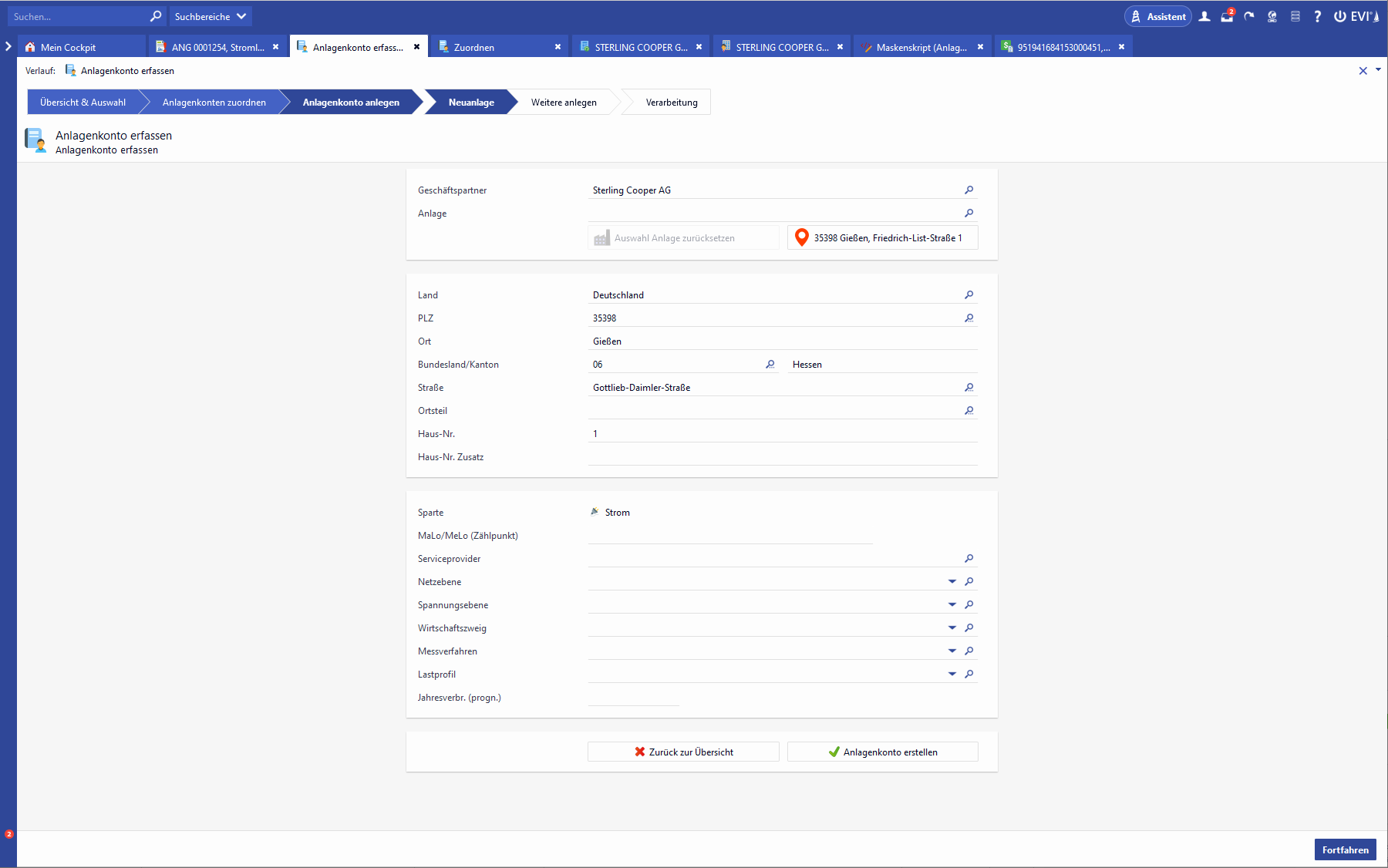
Task: Click search icon next to Straße field
Action: pyautogui.click(x=969, y=387)
